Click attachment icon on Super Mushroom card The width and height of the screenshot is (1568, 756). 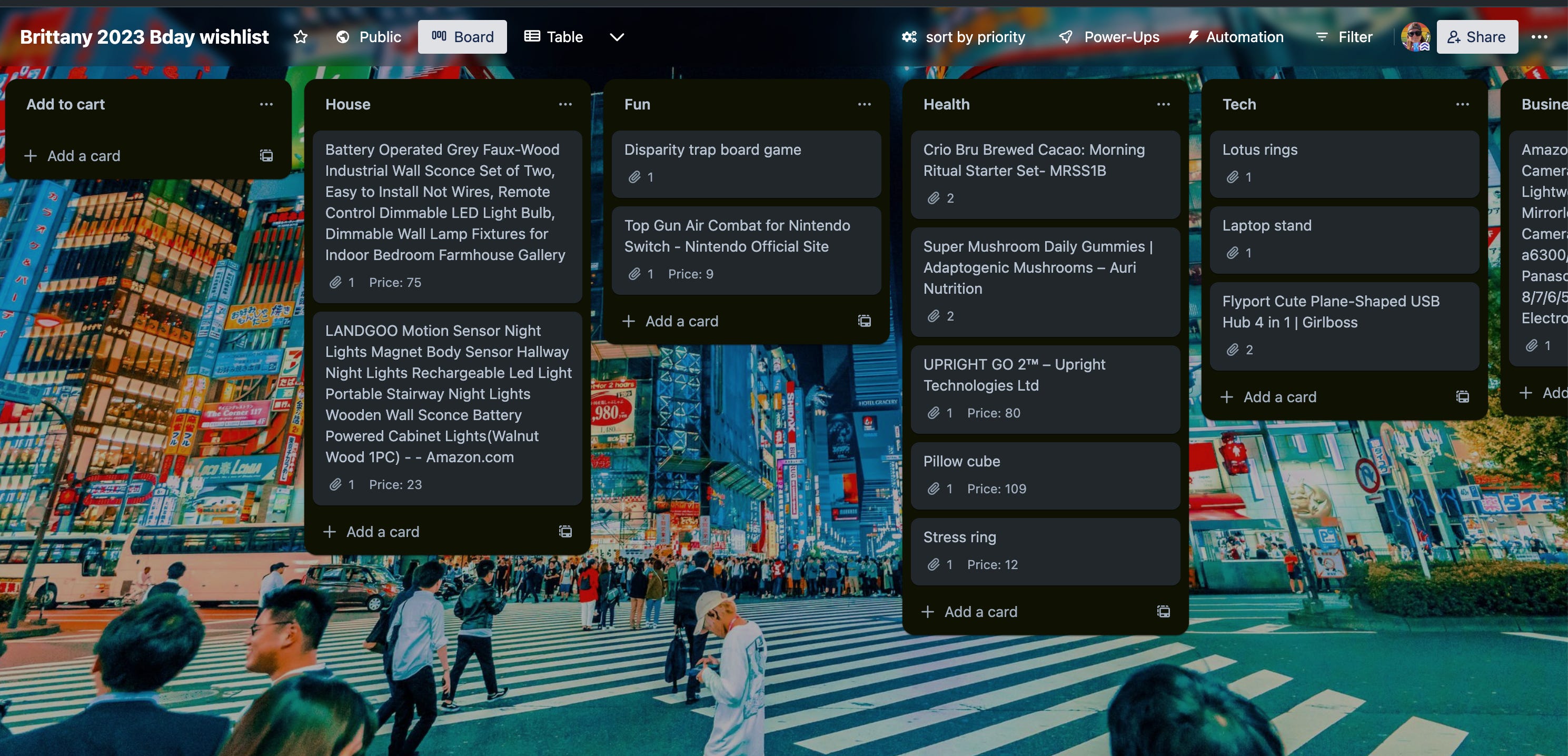(933, 316)
